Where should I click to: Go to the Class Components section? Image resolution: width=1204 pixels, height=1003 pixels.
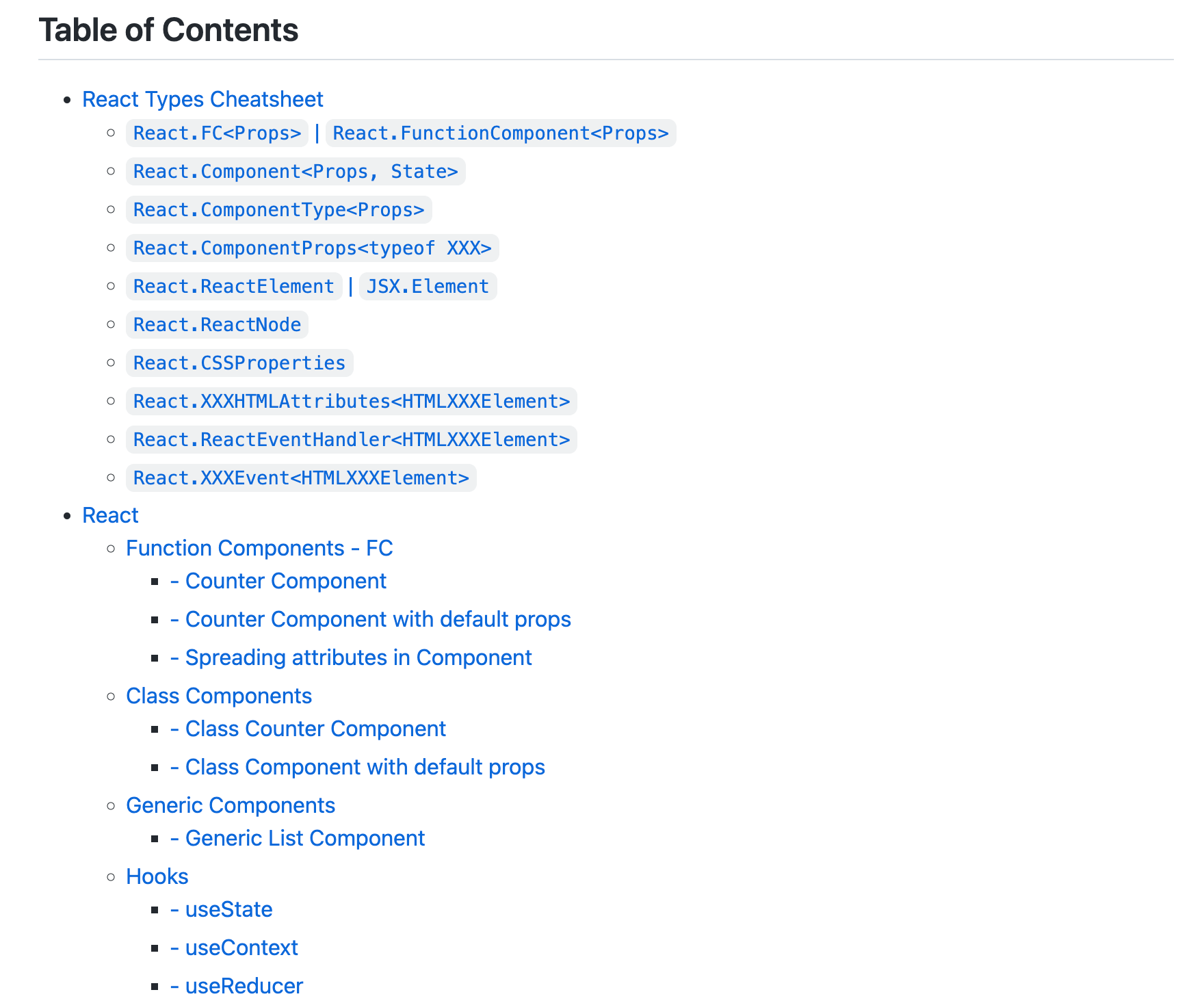pos(219,696)
